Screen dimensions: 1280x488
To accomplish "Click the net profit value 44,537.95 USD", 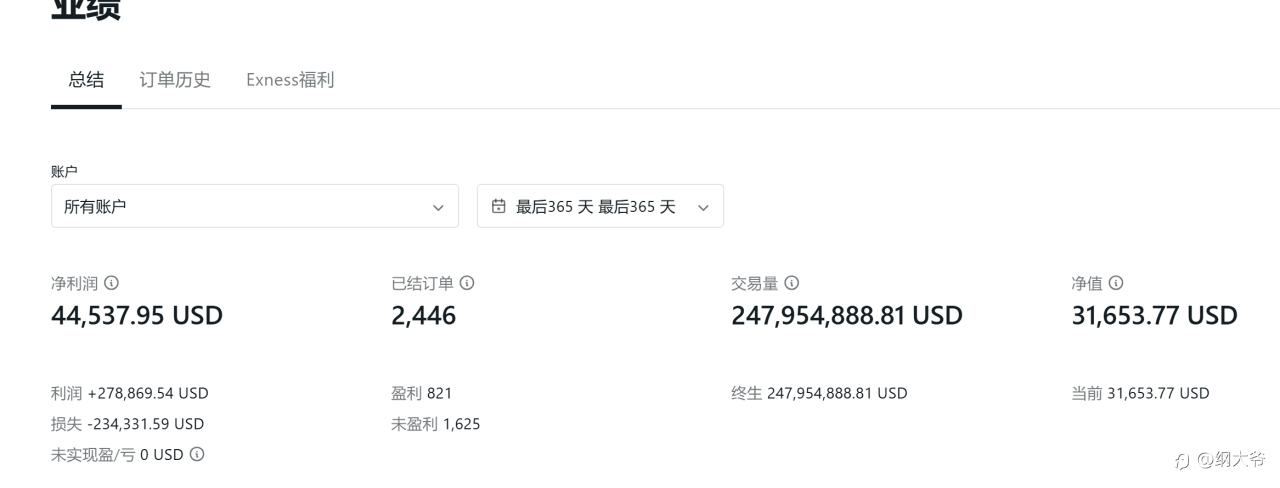I will [137, 316].
